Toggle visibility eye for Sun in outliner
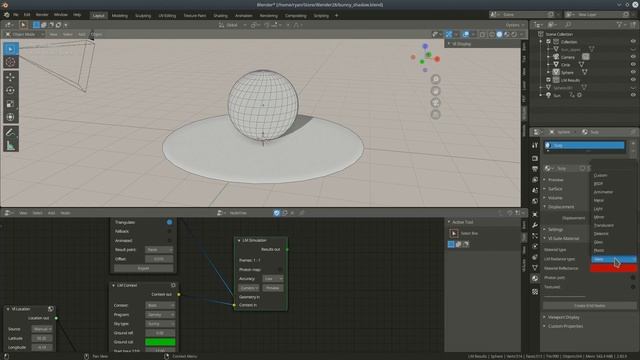 tap(633, 95)
